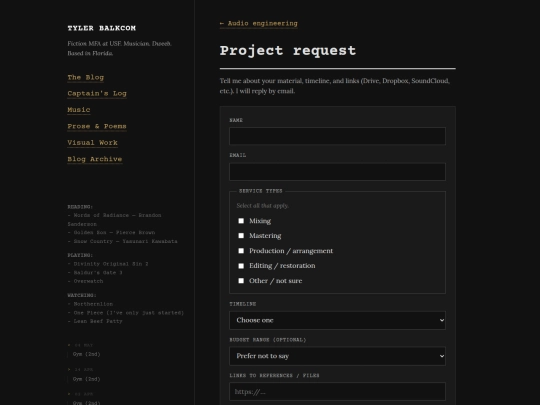Screen dimensions: 540x405
Task: Select 'Overwatch' playing entry
Action: [85, 281]
